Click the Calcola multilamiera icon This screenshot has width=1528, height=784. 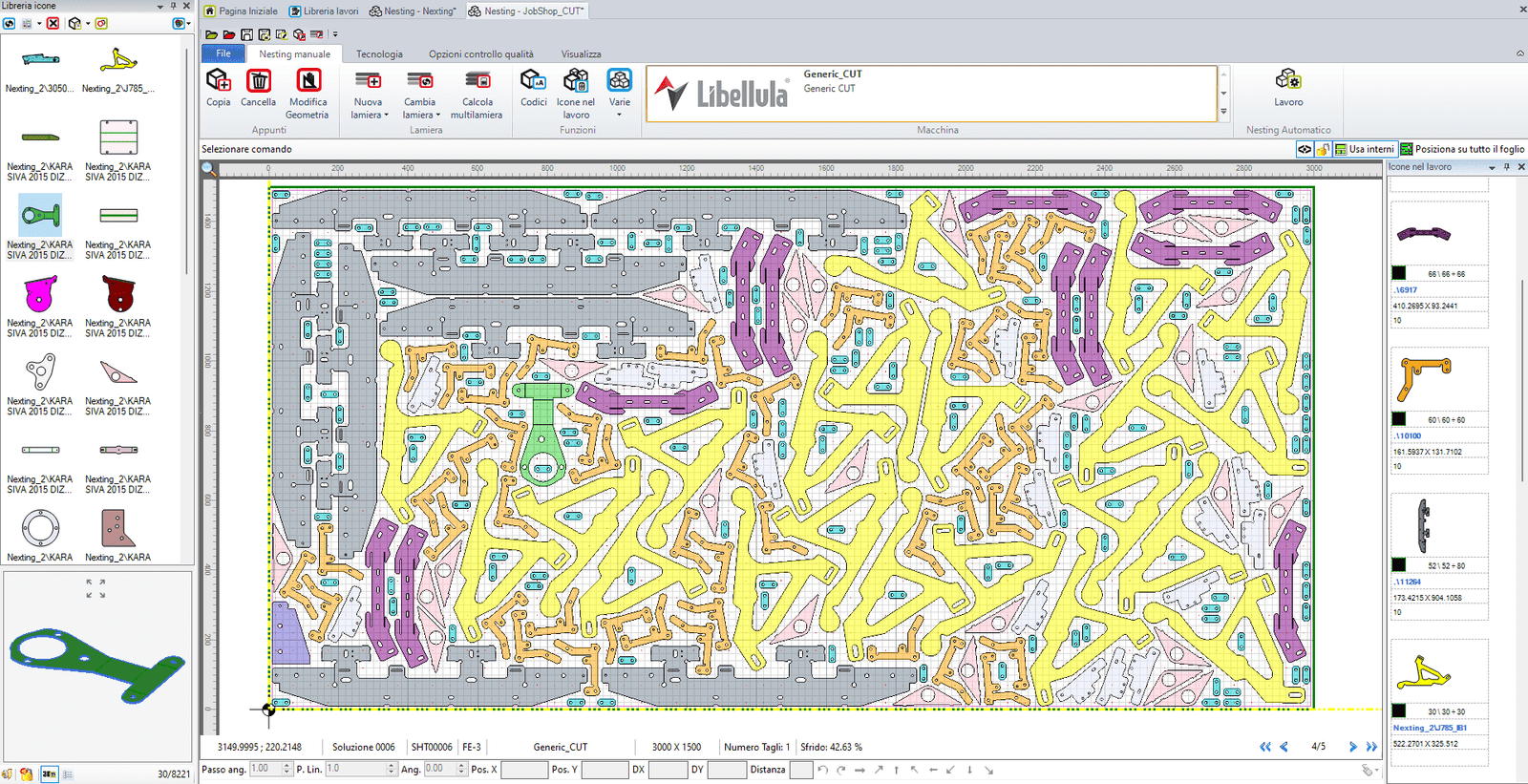477,82
